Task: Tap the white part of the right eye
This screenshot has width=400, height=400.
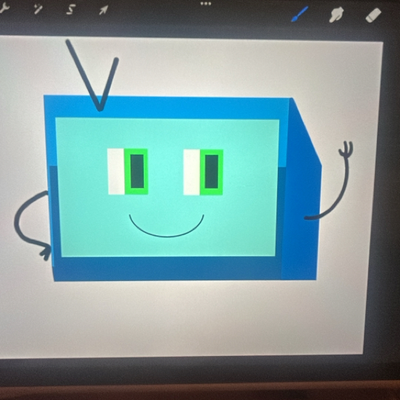Action: (191, 172)
